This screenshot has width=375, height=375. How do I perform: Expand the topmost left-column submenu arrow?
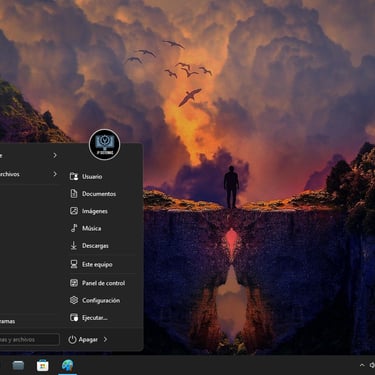(55, 155)
